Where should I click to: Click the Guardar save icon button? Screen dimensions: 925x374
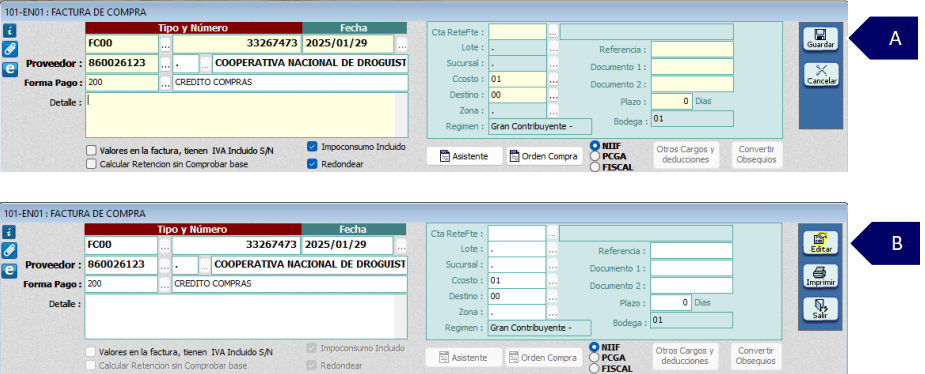pyautogui.click(x=821, y=38)
